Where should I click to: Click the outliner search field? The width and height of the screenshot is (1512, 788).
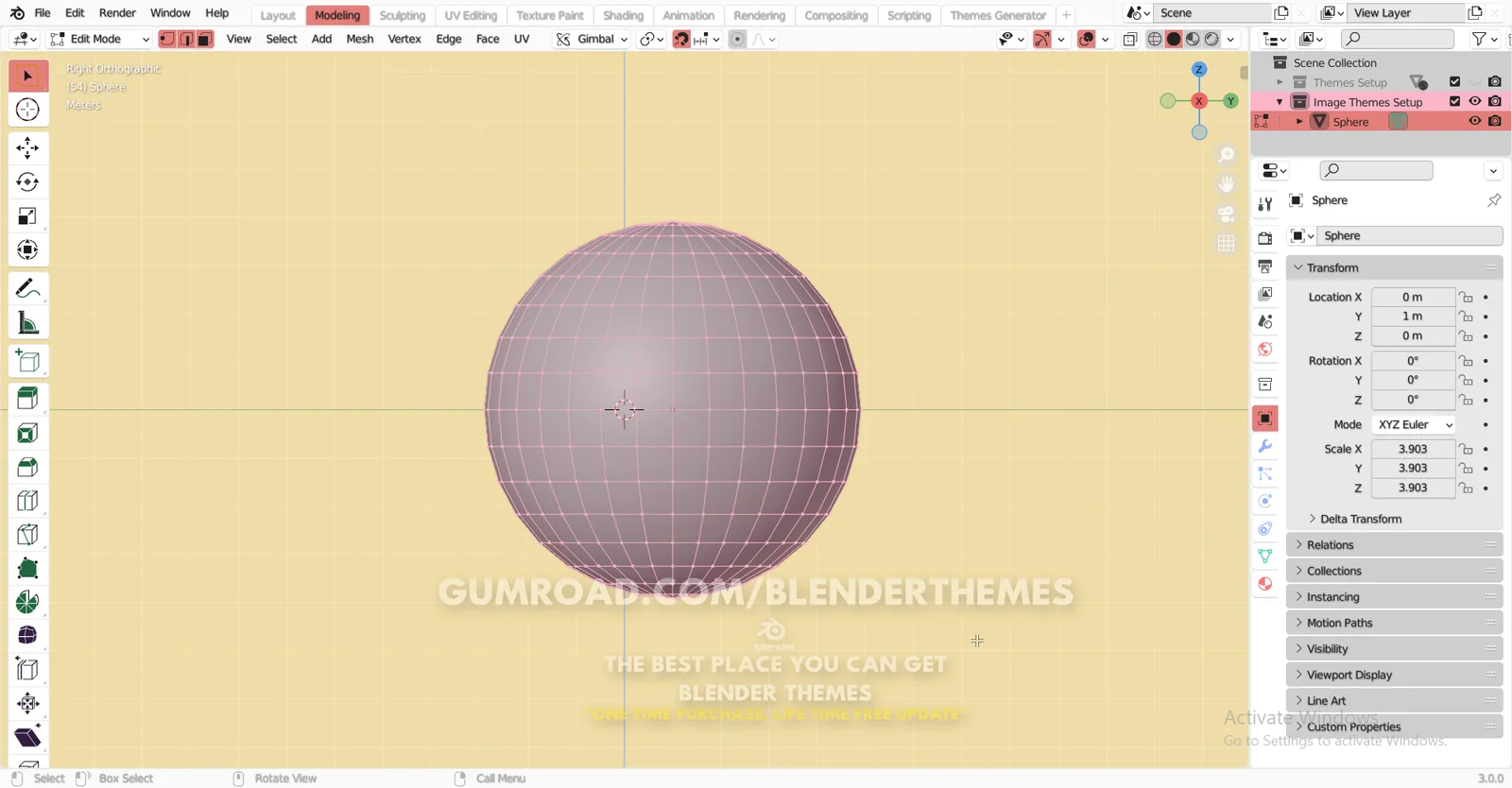coord(1399,39)
